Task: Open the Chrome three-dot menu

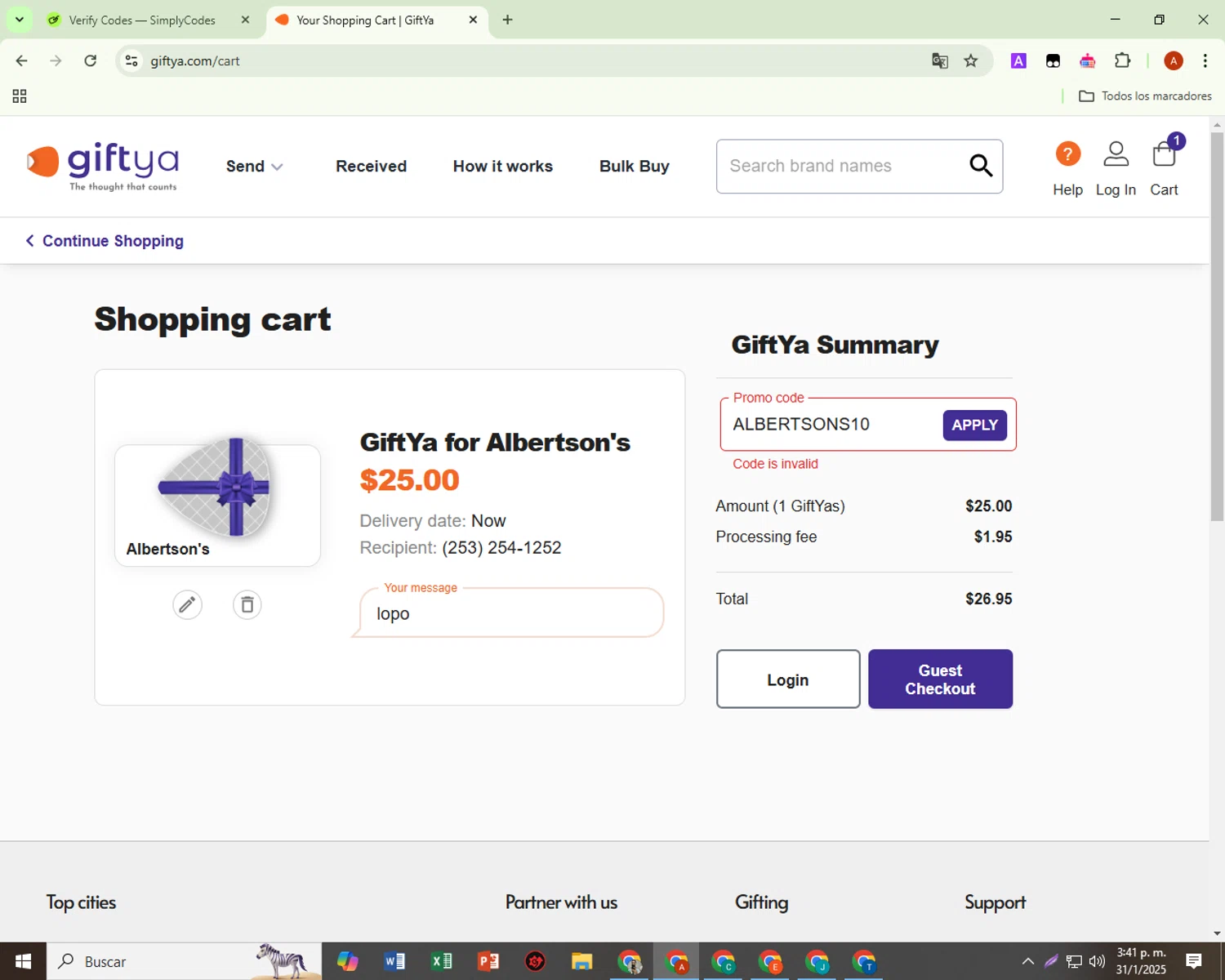Action: (1205, 60)
